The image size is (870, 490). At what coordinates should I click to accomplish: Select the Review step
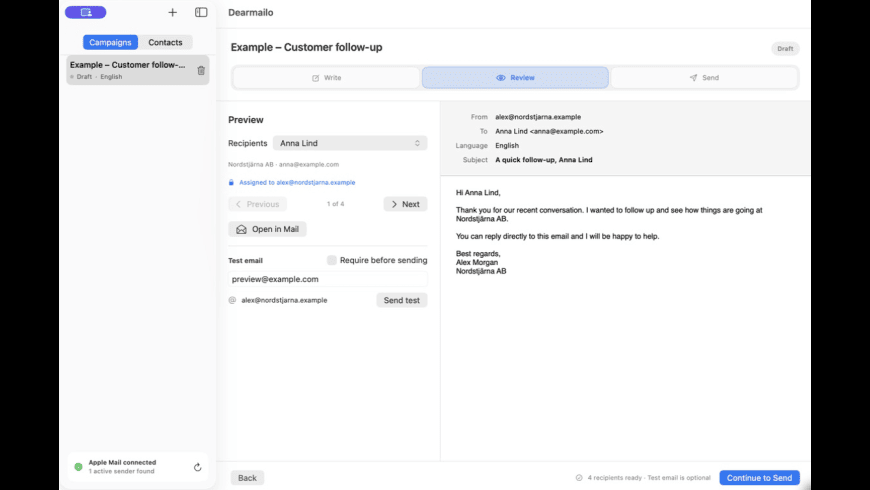coord(515,78)
